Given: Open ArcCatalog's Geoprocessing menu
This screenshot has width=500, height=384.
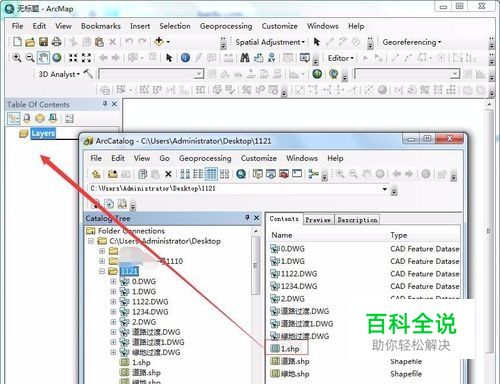Looking at the screenshot, I should [205, 158].
